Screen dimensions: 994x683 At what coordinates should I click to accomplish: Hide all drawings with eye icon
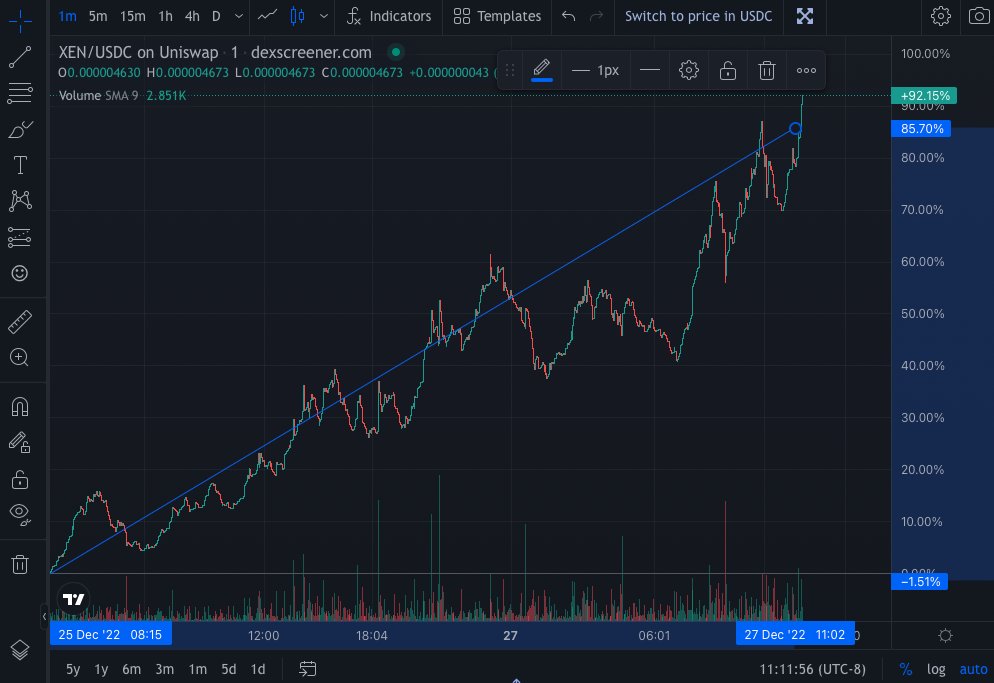[20, 514]
